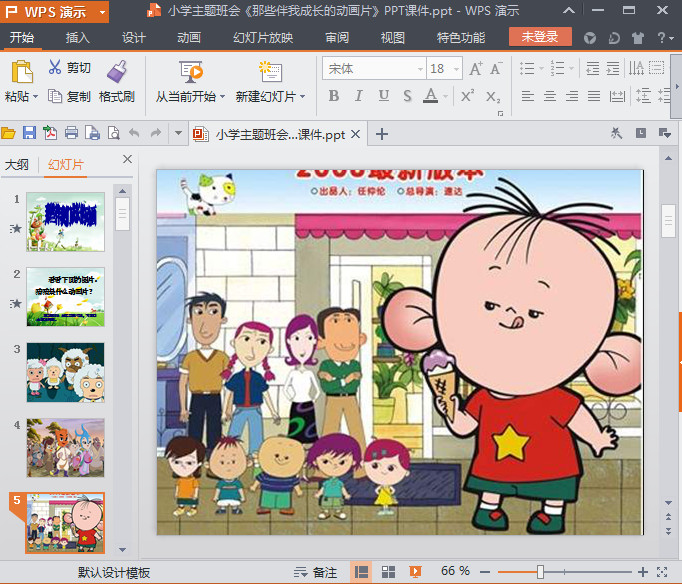Open Print Preview icon
682x584 pixels.
[x=114, y=133]
